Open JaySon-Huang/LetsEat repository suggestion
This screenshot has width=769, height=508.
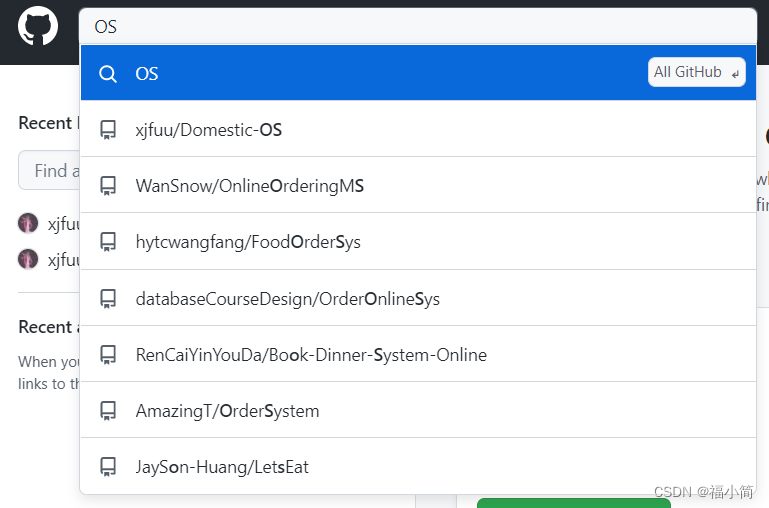418,466
